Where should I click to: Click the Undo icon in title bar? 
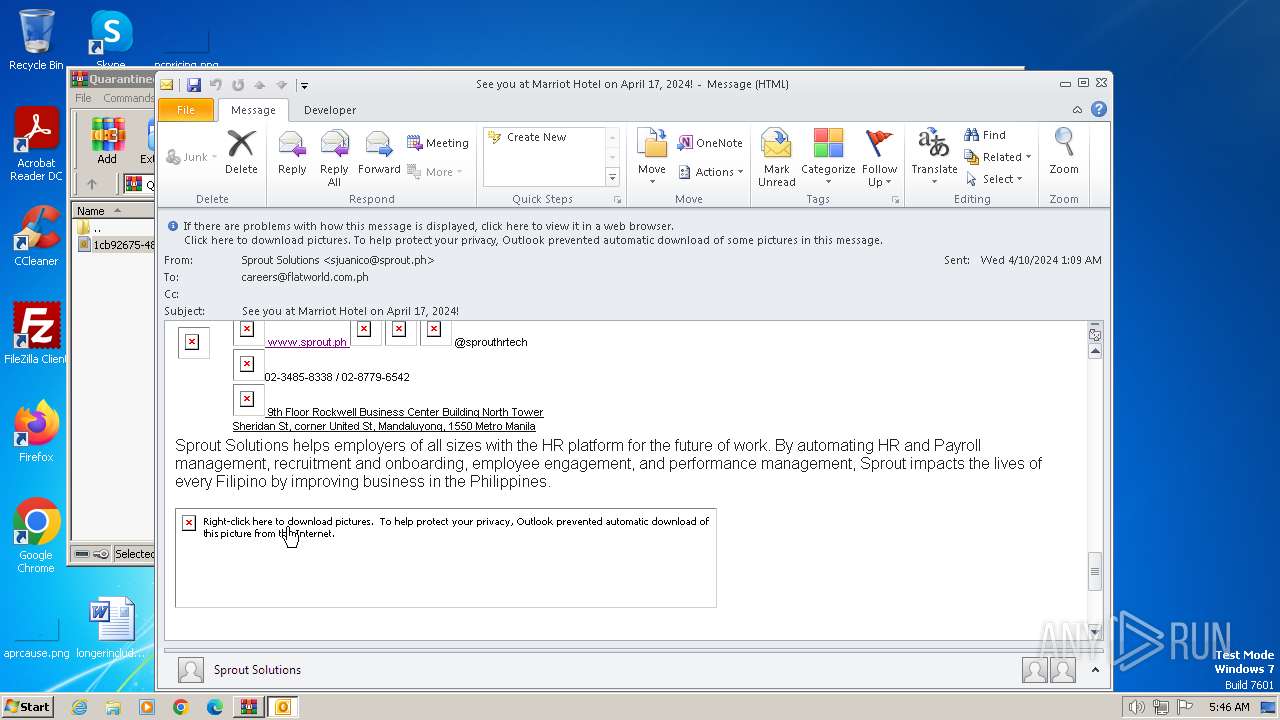216,85
